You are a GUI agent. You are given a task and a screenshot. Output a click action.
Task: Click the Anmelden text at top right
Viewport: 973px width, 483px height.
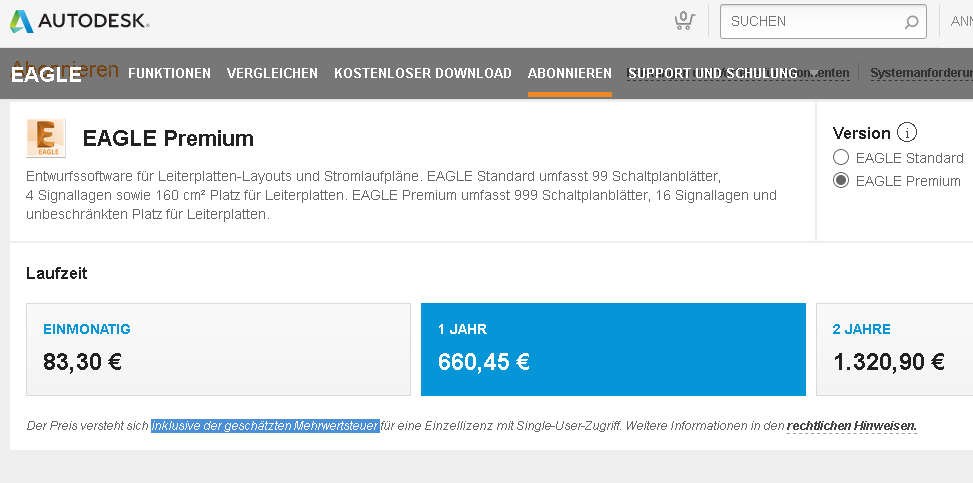point(961,21)
